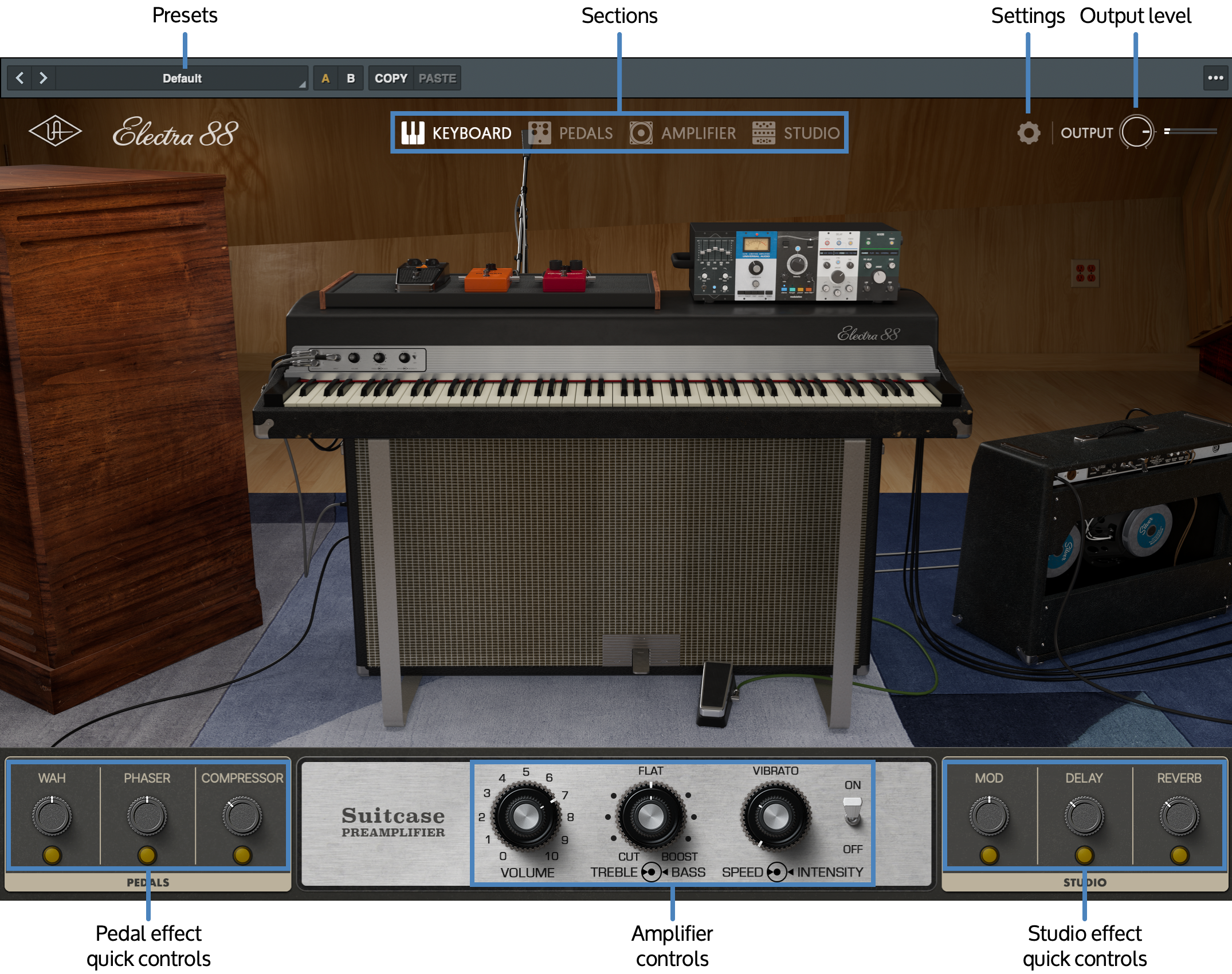Click the OUTPUT level knob
The height and width of the screenshot is (974, 1232).
tap(1137, 132)
